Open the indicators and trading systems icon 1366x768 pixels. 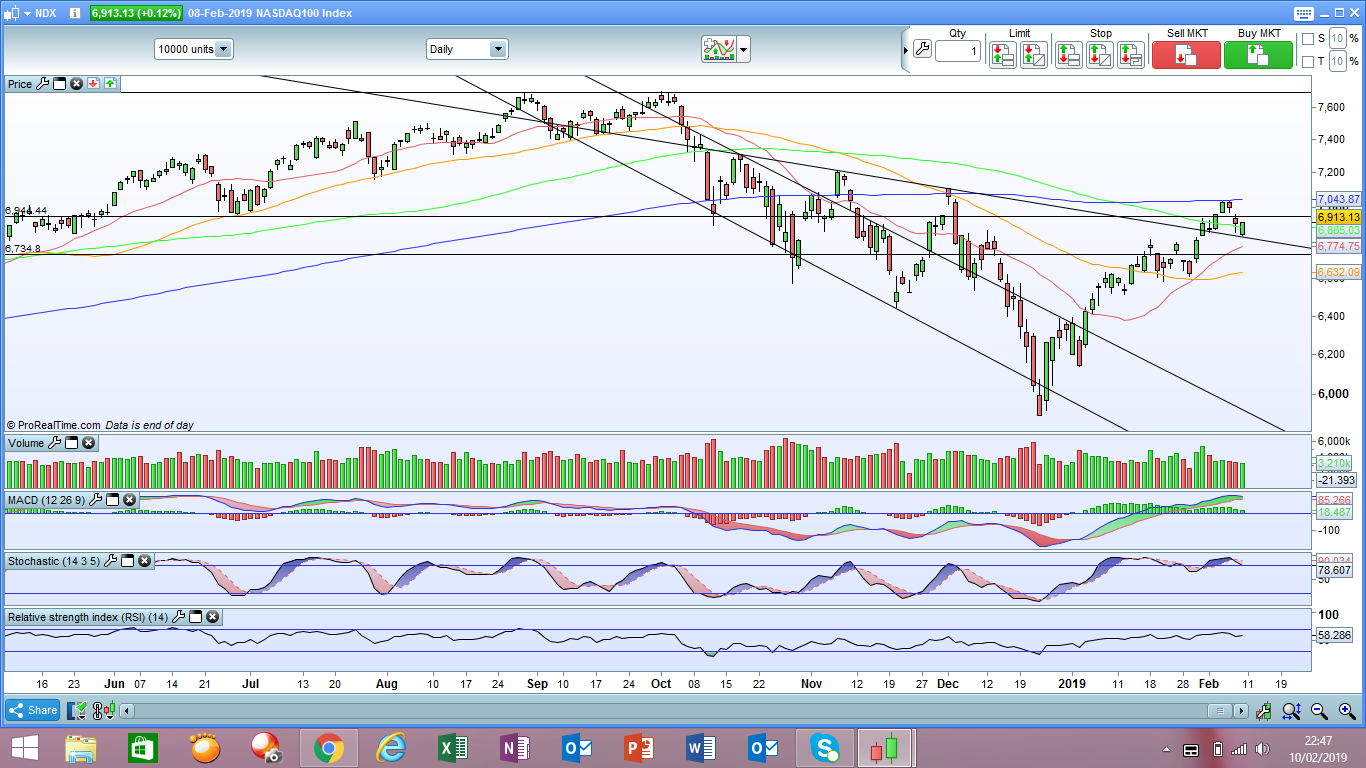(x=719, y=49)
